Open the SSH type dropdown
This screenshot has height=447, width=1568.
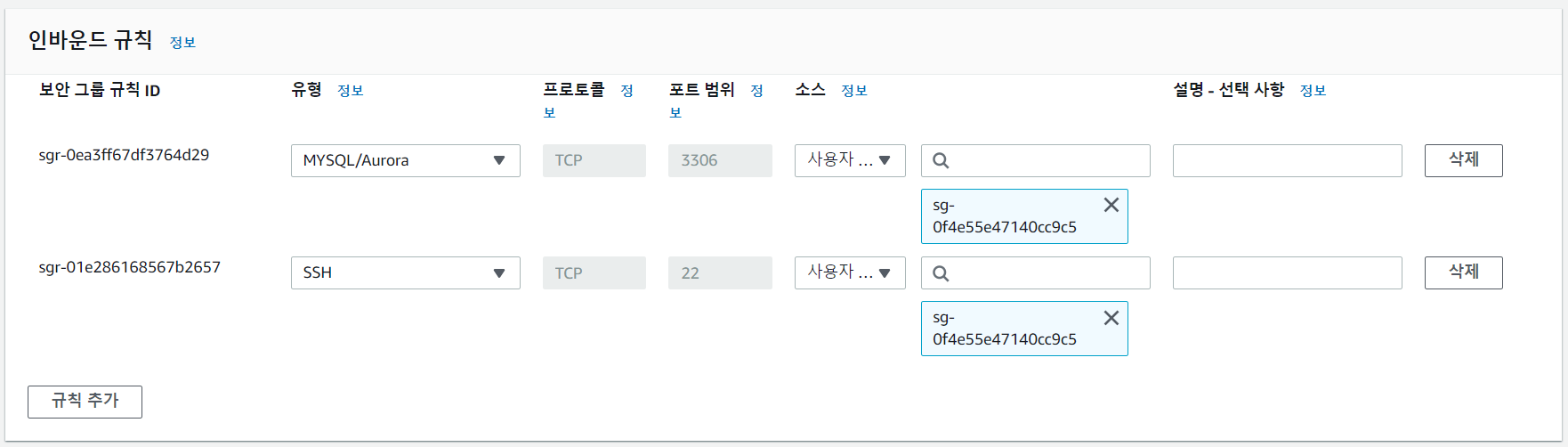[405, 273]
